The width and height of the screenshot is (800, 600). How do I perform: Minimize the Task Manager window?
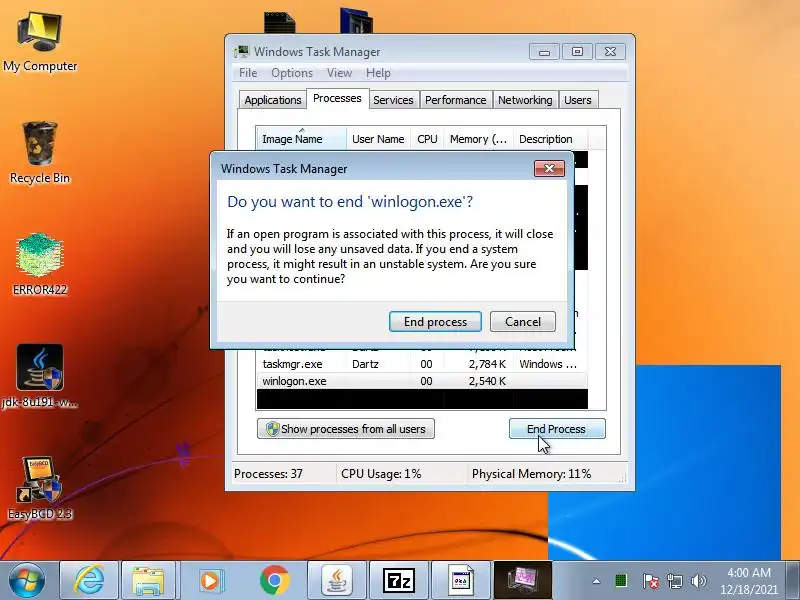tap(544, 52)
